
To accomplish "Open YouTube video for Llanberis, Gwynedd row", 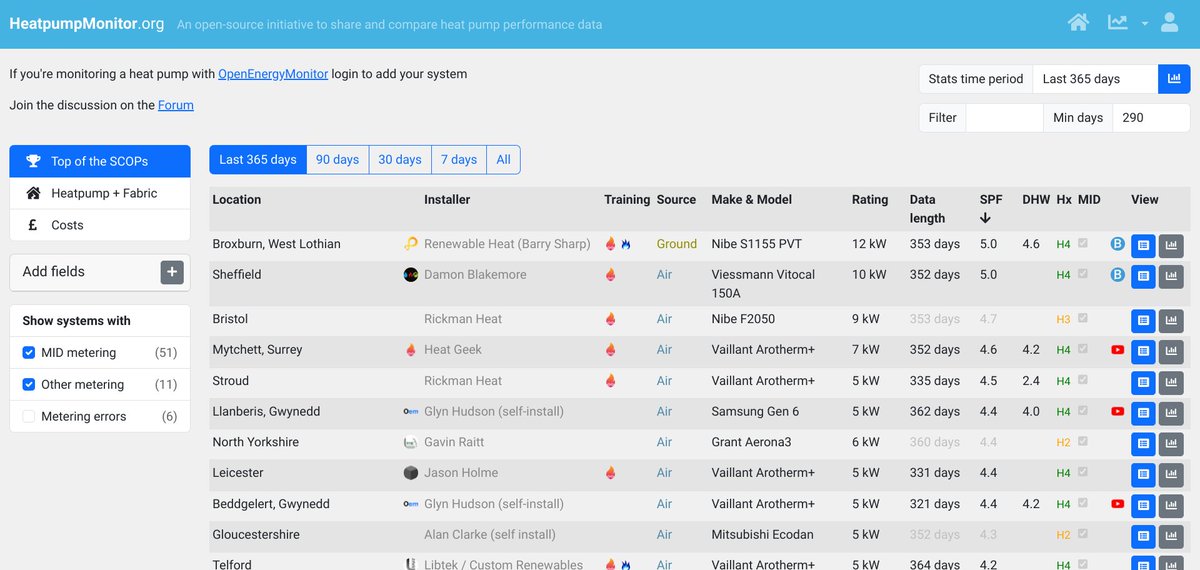I will [1117, 411].
